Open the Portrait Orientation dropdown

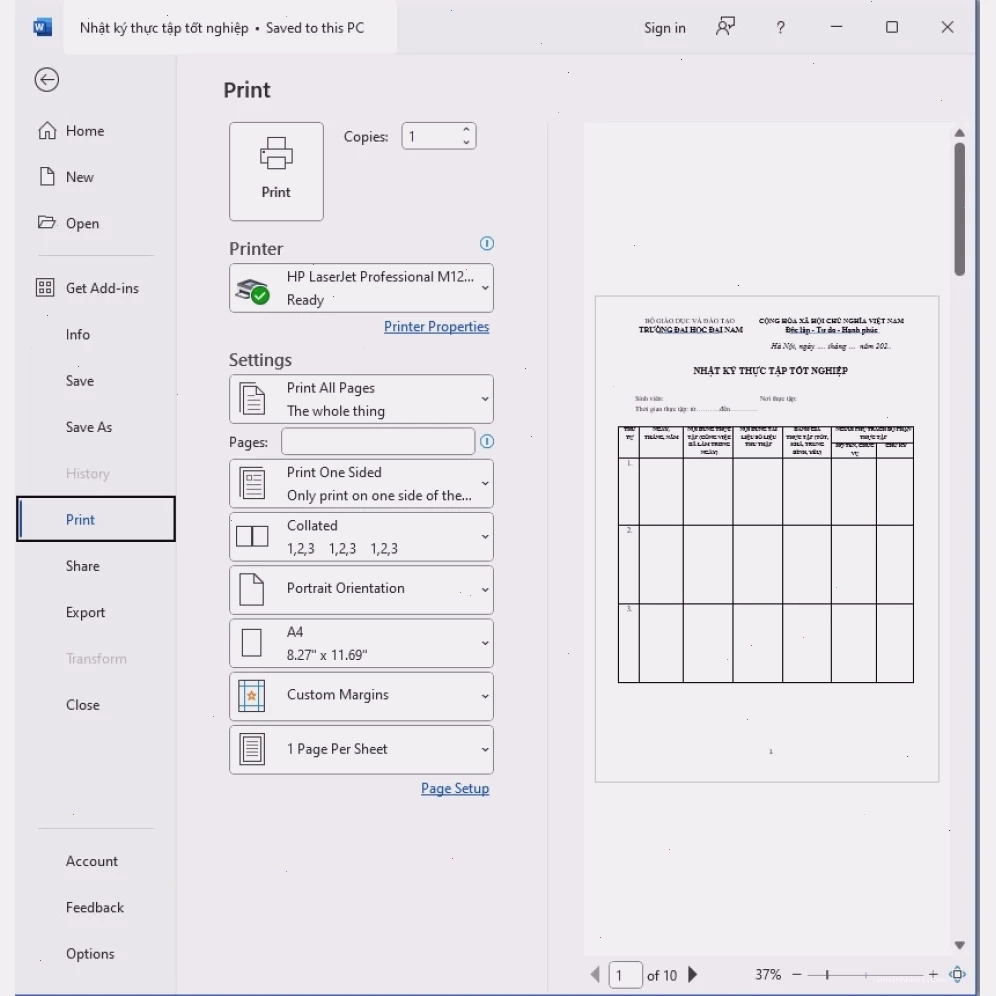click(x=361, y=589)
